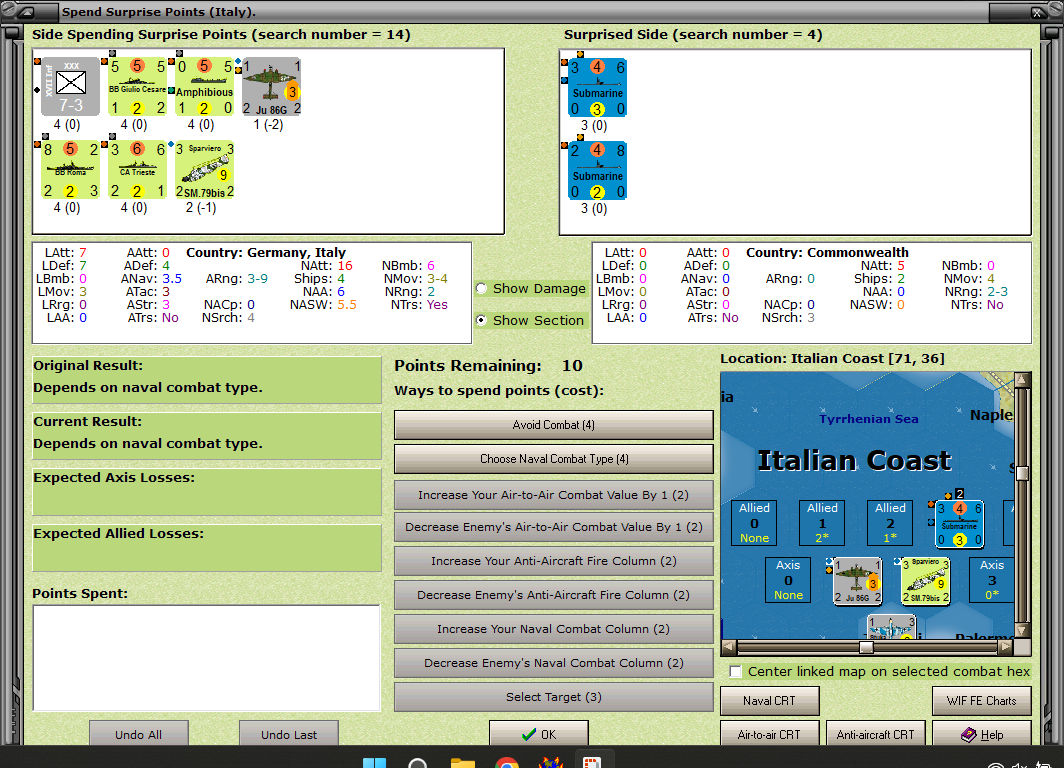Select the 3-4-6 Submarine counter on surprised side
Viewport: 1064px width, 768px height.
(x=597, y=88)
